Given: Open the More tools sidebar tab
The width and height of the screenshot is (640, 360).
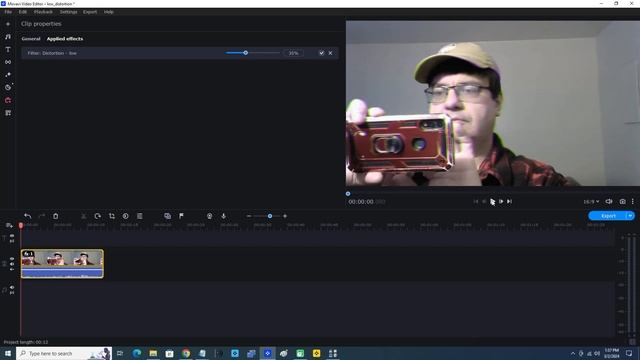Looking at the screenshot, I should point(8,113).
